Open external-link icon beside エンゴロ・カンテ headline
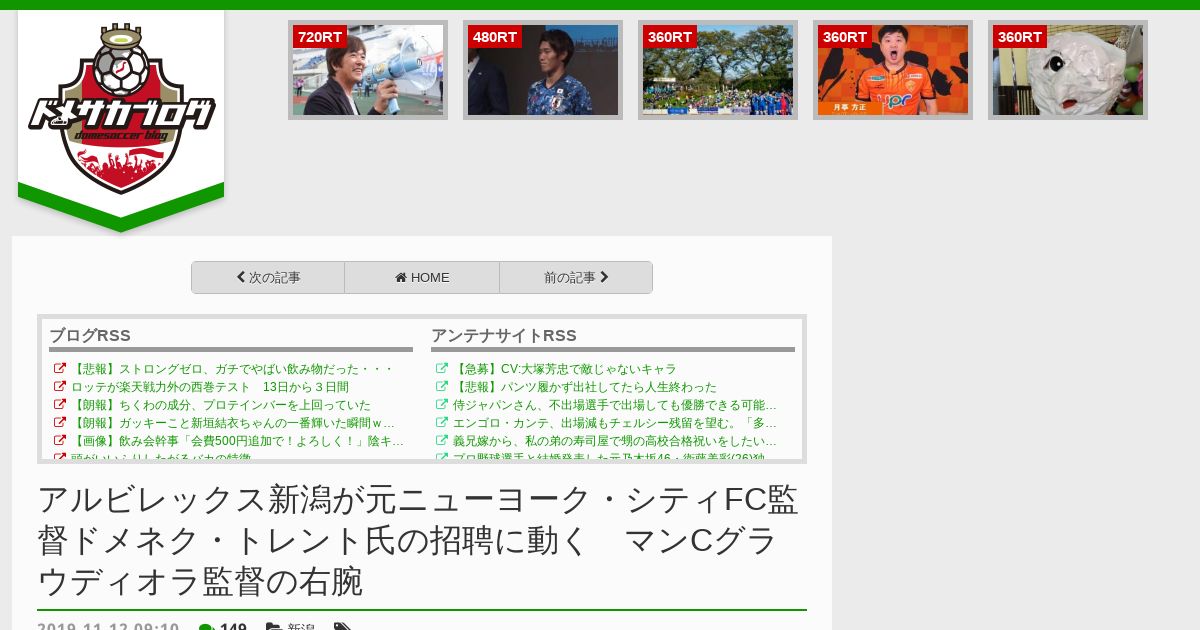The image size is (1200, 630). (x=442, y=423)
